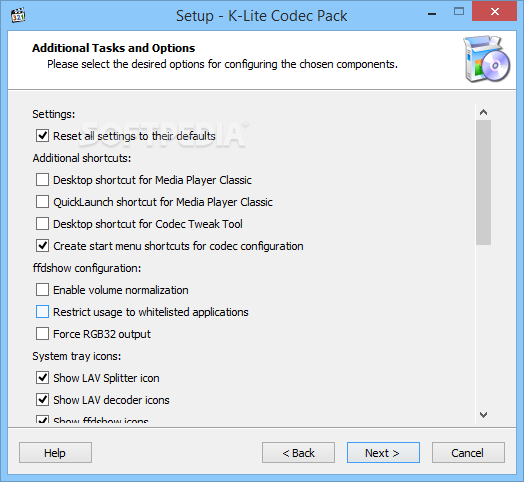The width and height of the screenshot is (524, 482).
Task: Cancel the setup wizard
Action: tap(468, 453)
